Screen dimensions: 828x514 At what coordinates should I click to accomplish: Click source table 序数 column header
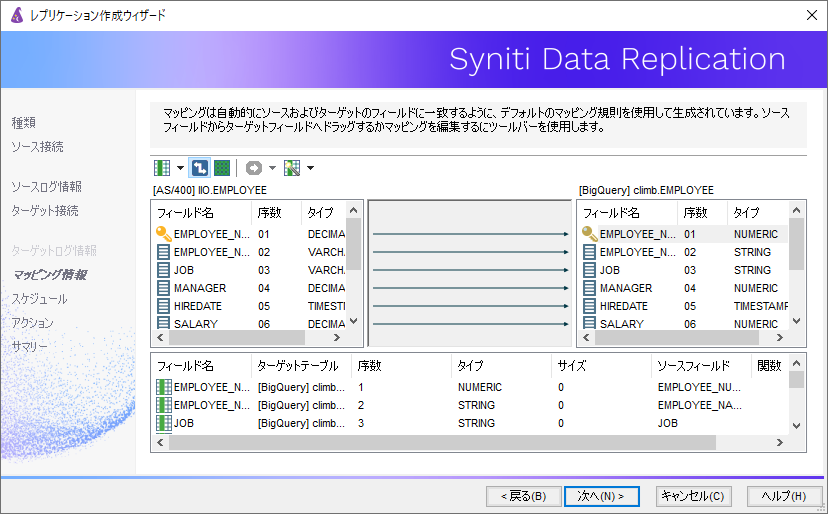coord(277,213)
